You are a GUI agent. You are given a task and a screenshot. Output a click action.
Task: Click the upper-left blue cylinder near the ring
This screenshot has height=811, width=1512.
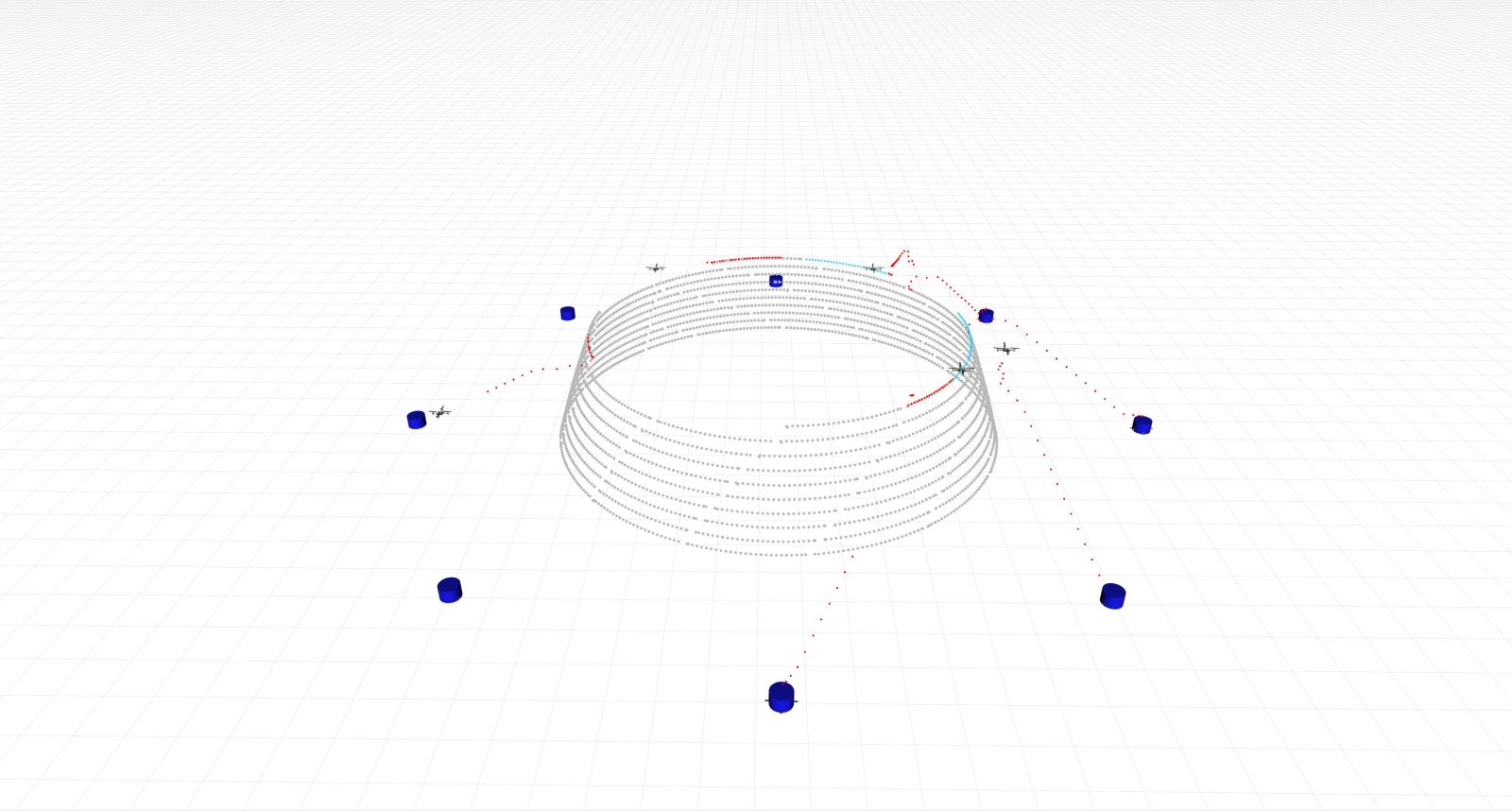pyautogui.click(x=567, y=313)
